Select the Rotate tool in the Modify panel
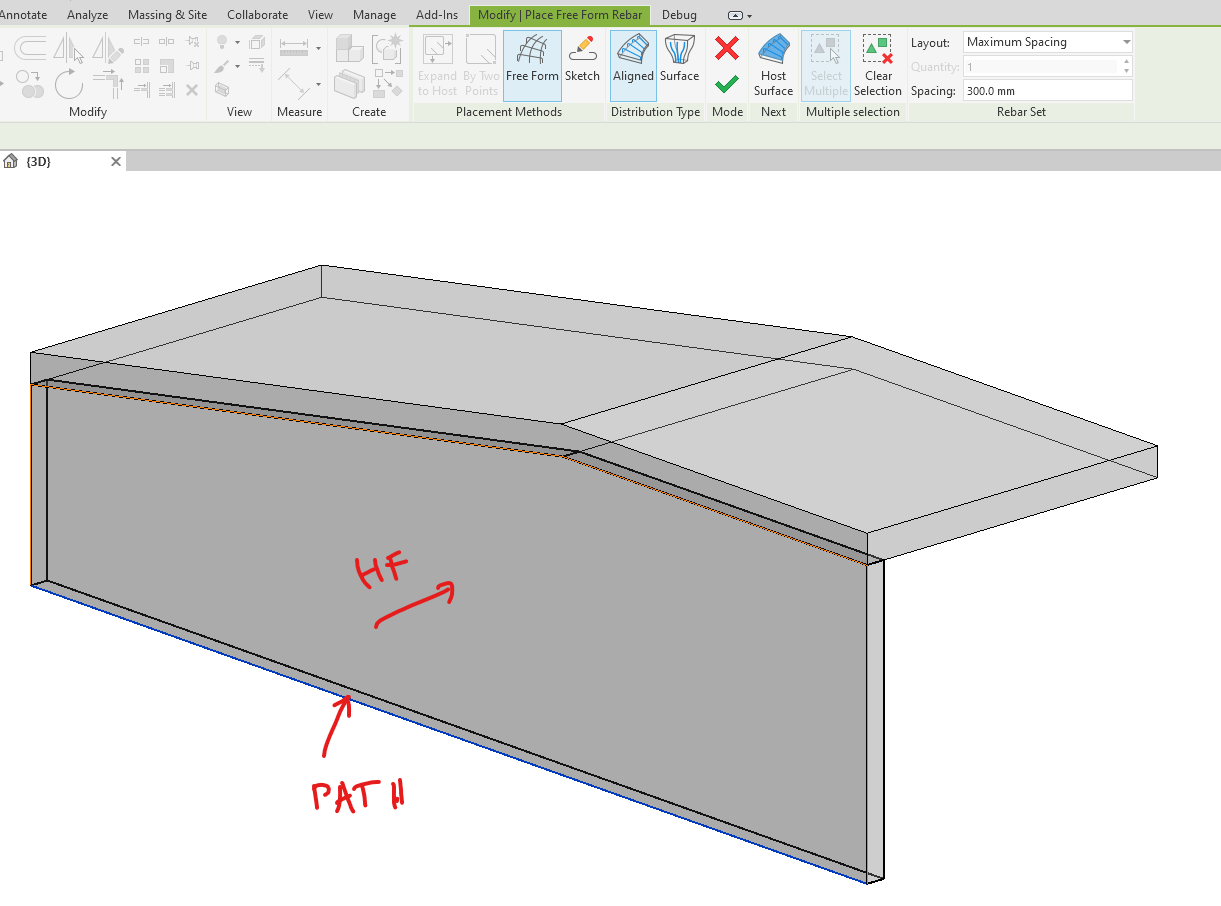The image size is (1221, 906). coord(70,85)
